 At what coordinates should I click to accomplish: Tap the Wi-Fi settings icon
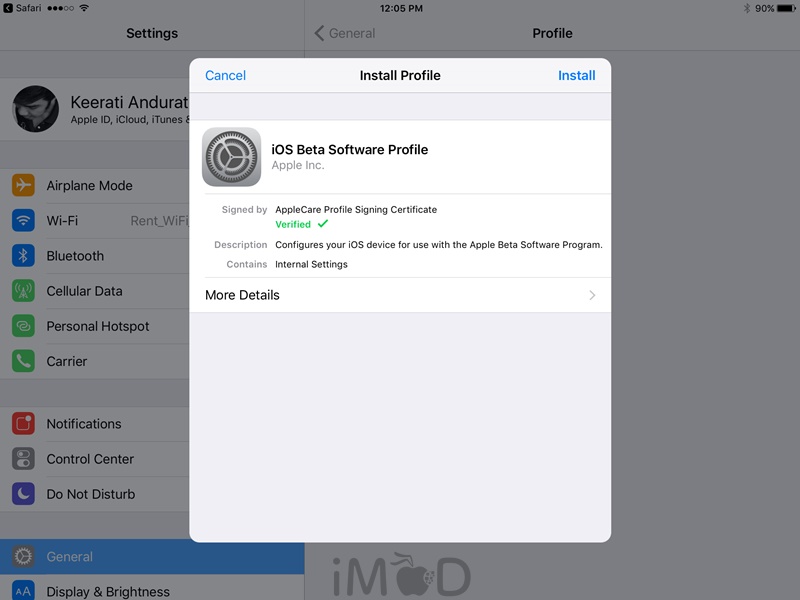click(x=23, y=221)
